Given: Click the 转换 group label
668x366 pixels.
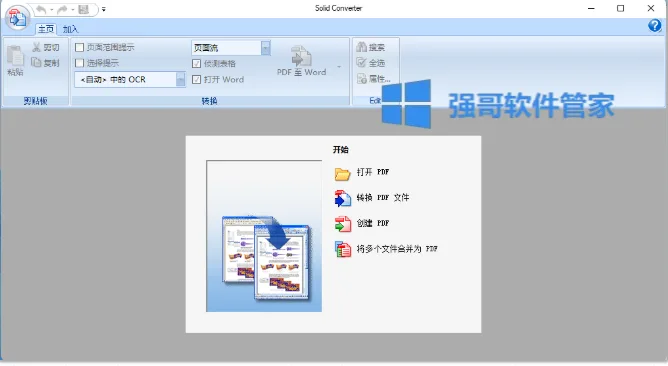Looking at the screenshot, I should click(210, 101).
